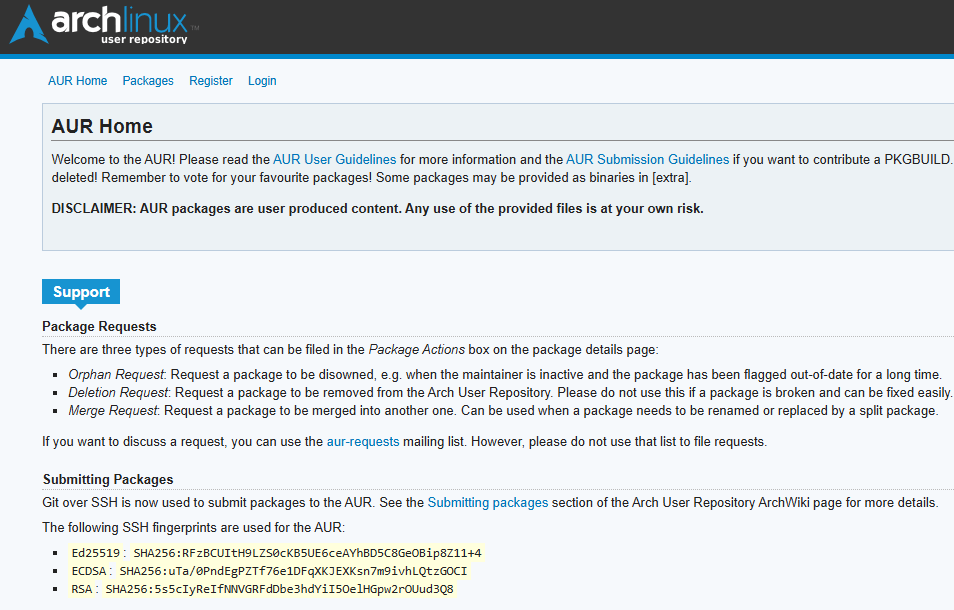Screen dimensions: 954x610
Task: Select the Login link
Action: 262,81
